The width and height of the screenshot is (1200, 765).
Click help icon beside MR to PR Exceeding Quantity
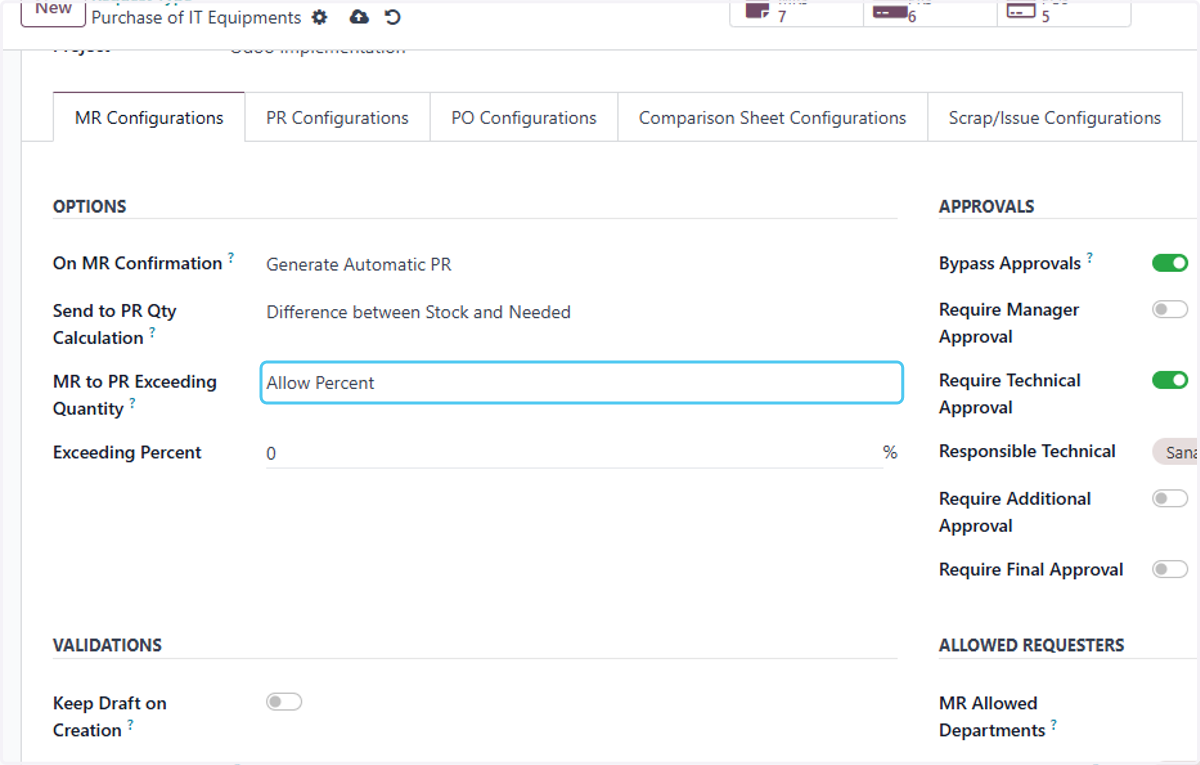(x=132, y=403)
